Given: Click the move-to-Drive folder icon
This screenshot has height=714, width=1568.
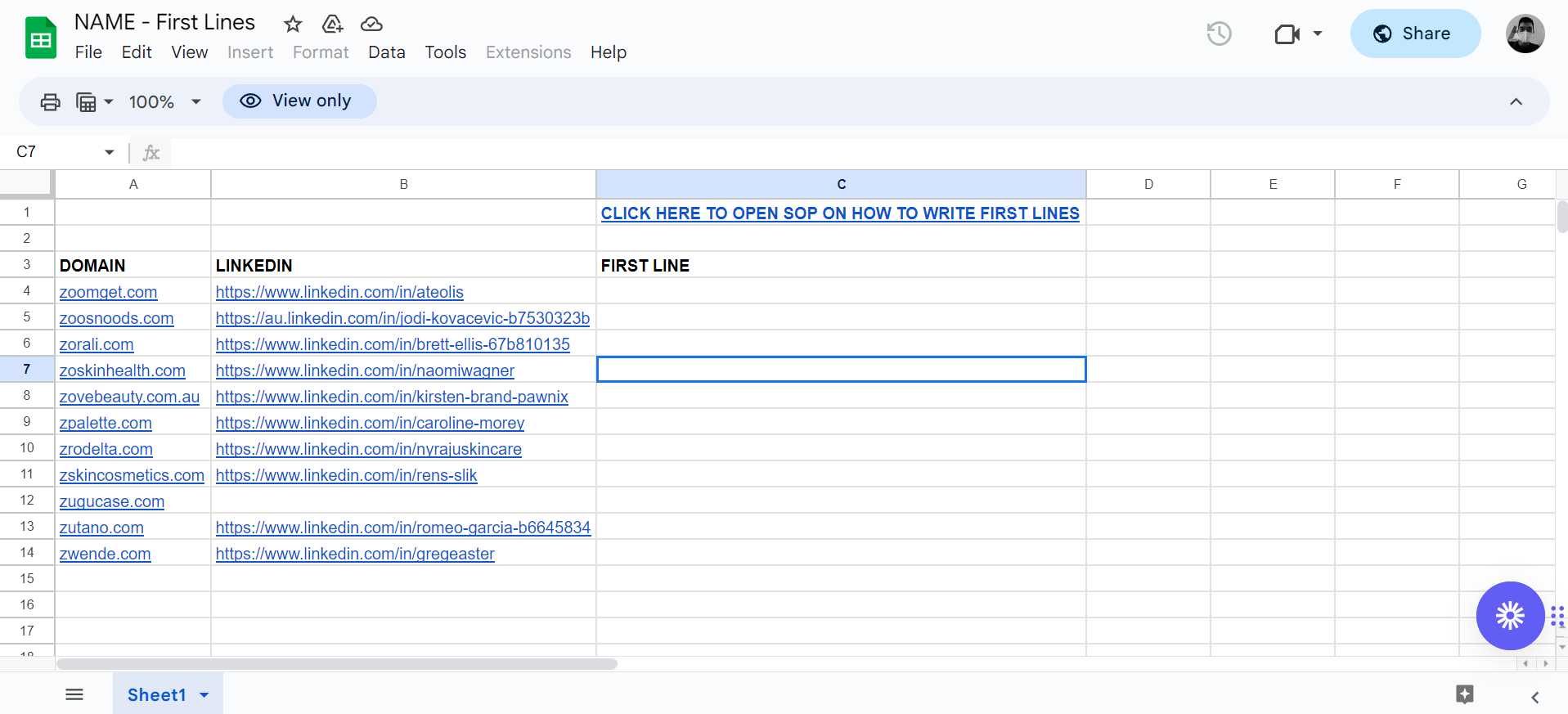Looking at the screenshot, I should 332,24.
